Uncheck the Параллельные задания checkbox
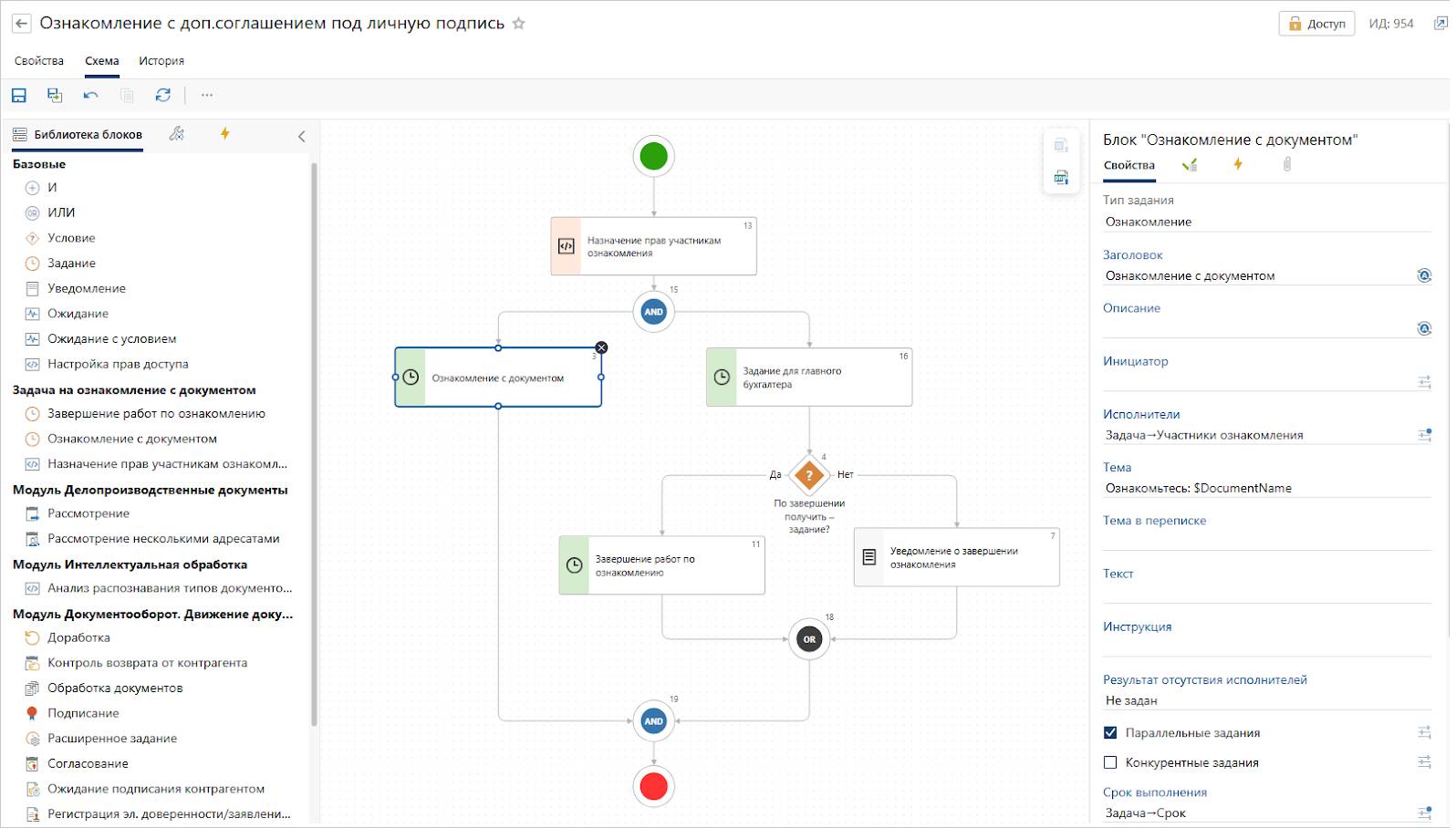1456x828 pixels. (1110, 732)
